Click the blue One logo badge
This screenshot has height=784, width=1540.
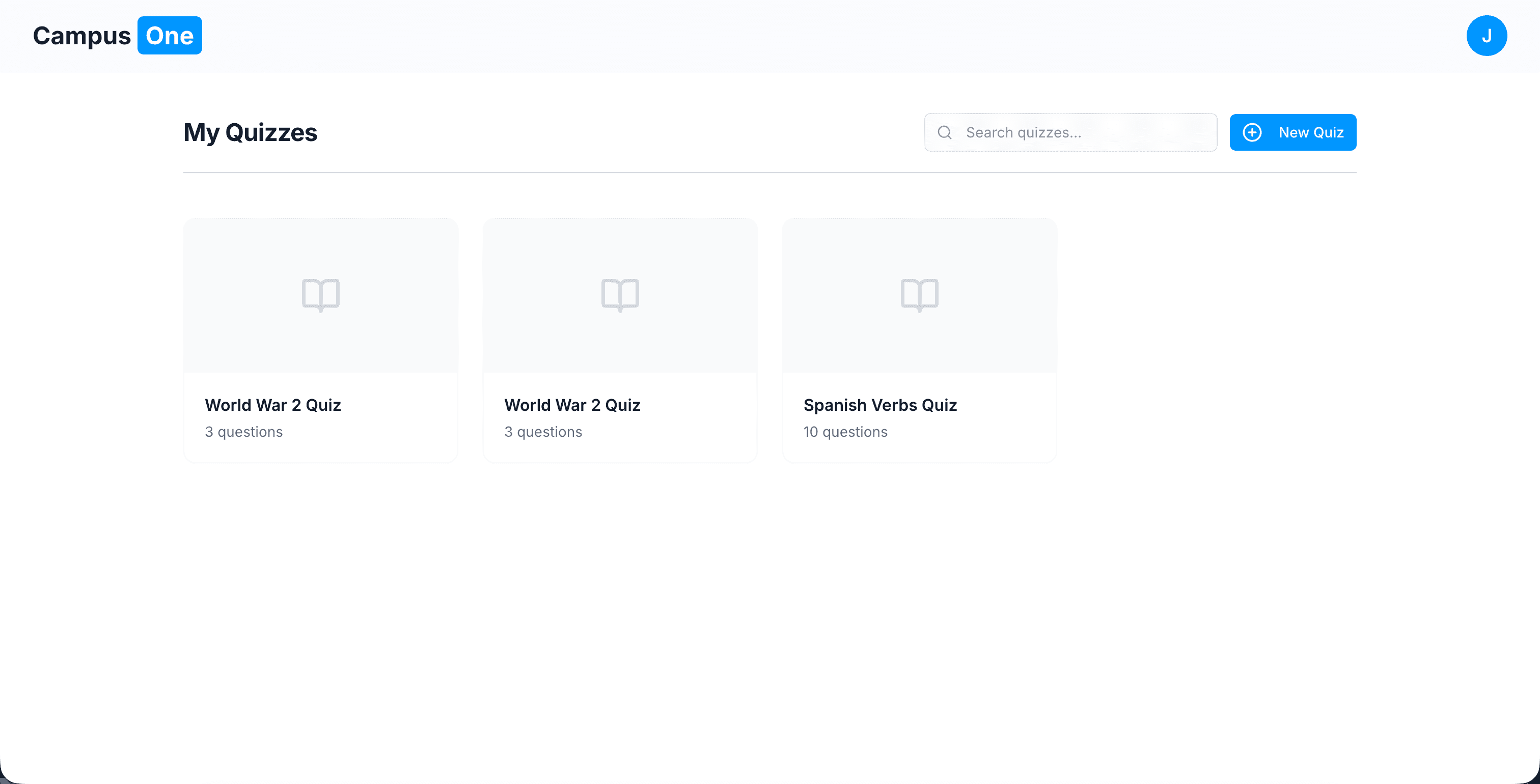[169, 36]
